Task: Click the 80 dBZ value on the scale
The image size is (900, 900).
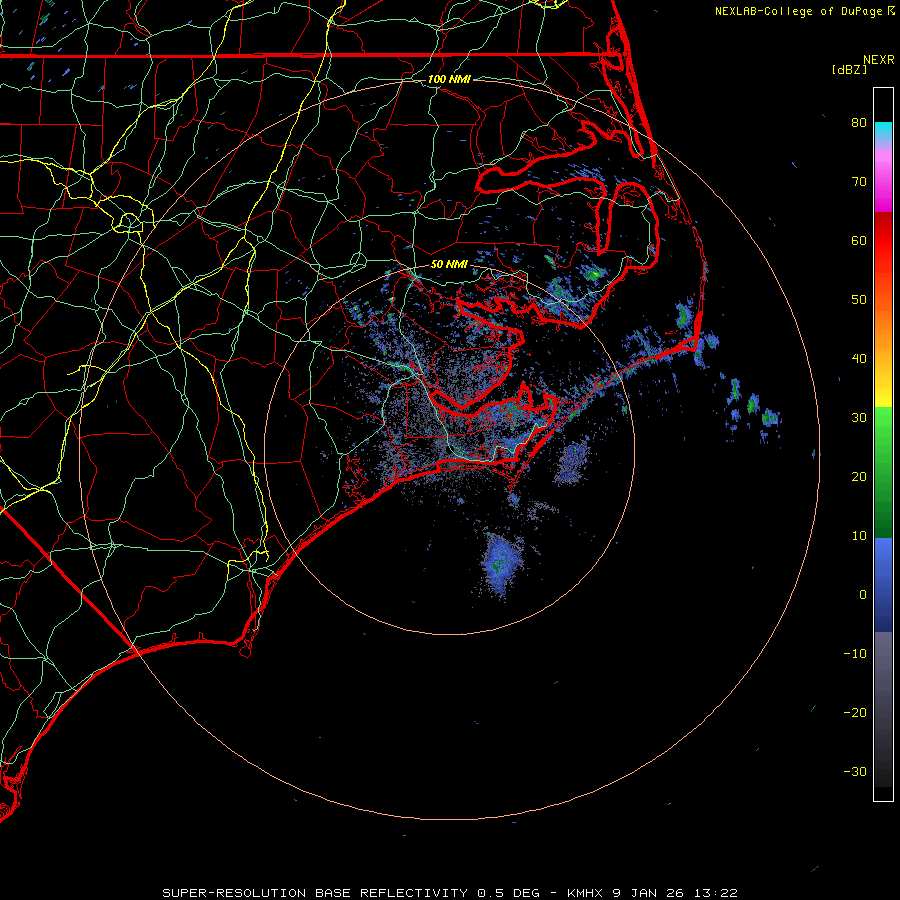Action: click(x=859, y=122)
